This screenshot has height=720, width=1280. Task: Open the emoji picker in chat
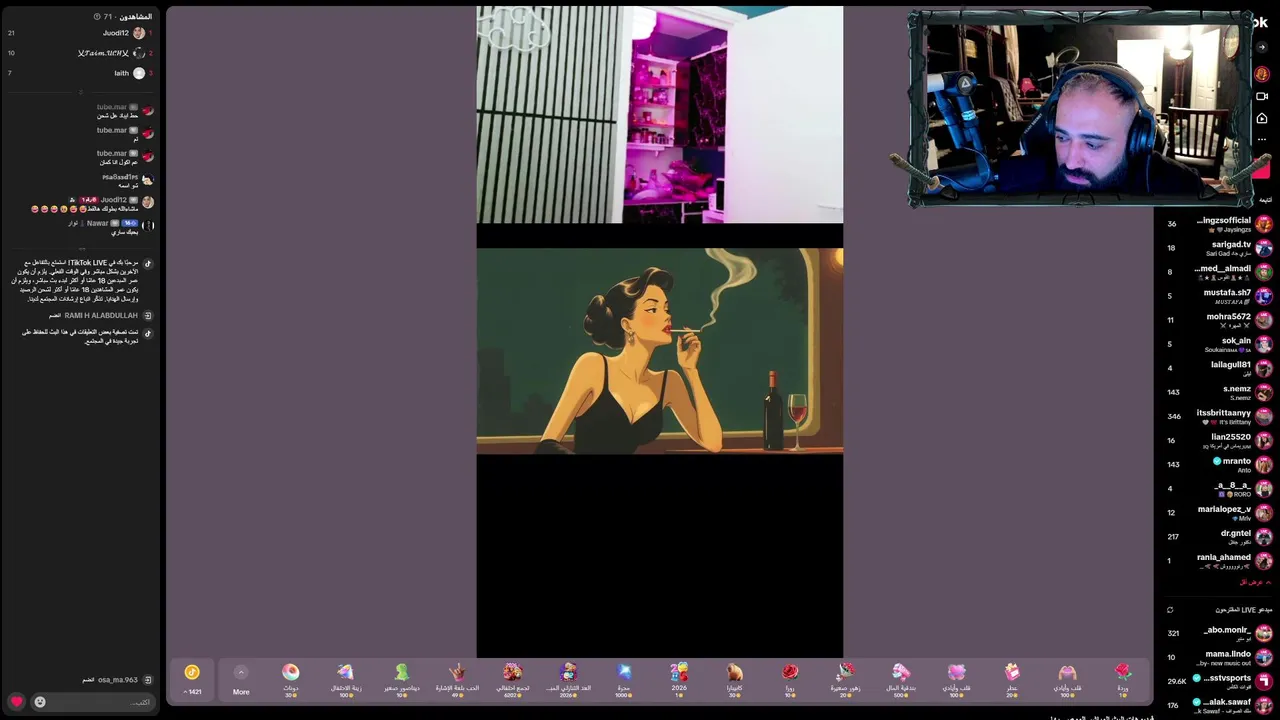pyautogui.click(x=40, y=702)
